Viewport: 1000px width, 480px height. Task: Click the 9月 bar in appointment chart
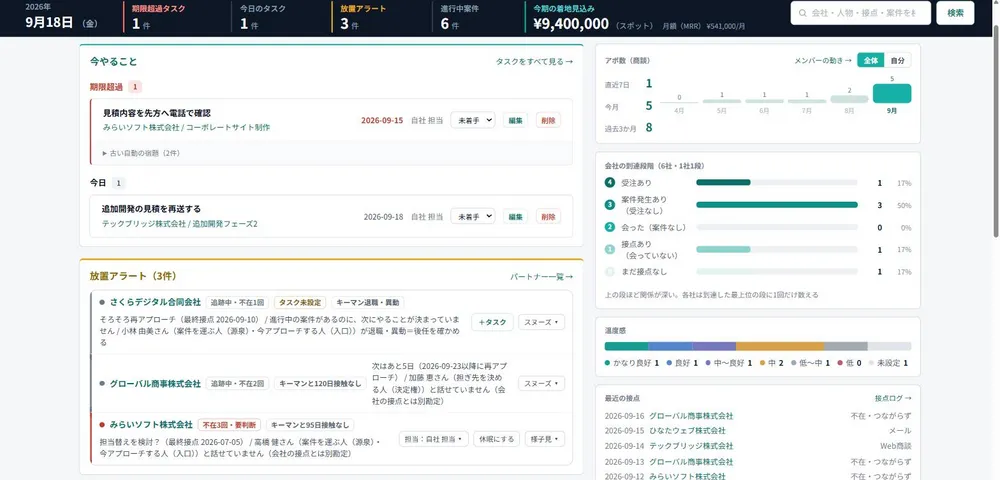(x=892, y=93)
